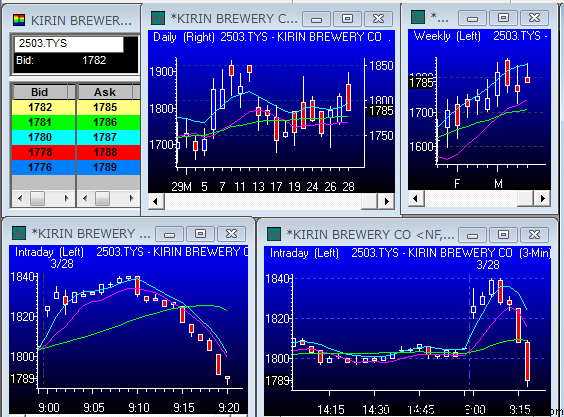Click the scroll thumb under Ask column

[x=103, y=198]
